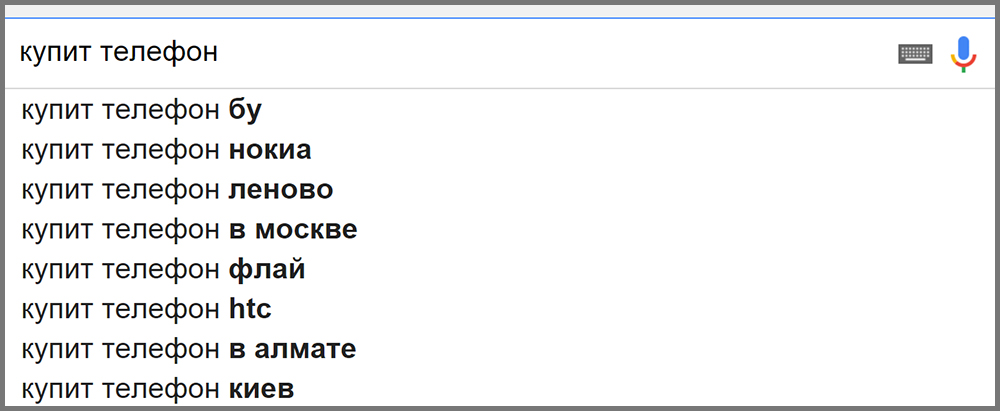Click the bold 'htc' suggestion ending
The height and width of the screenshot is (411, 1000).
click(x=250, y=310)
